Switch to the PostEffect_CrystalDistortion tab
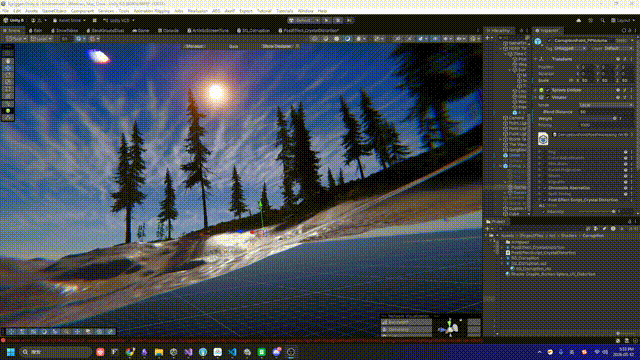 309,30
